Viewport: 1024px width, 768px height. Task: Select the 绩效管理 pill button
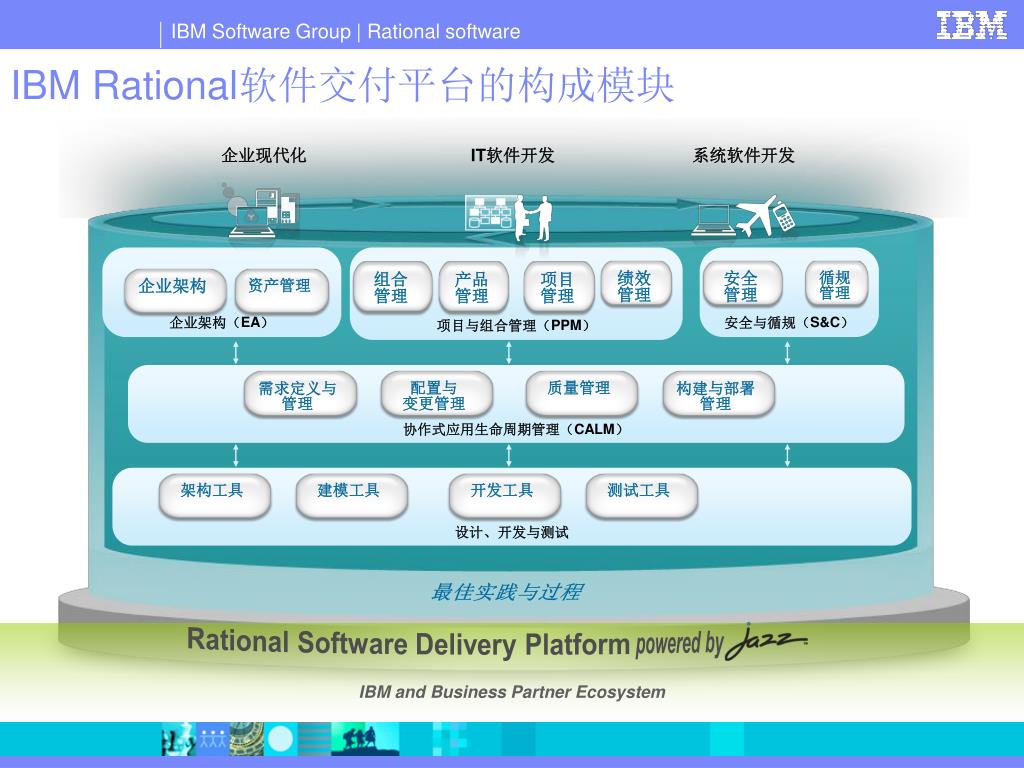point(635,285)
